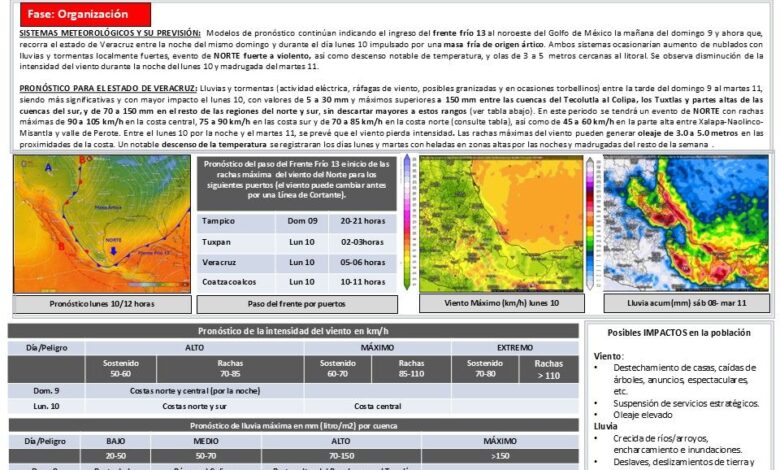Click the red "Fase: Organización" banner

point(77,14)
